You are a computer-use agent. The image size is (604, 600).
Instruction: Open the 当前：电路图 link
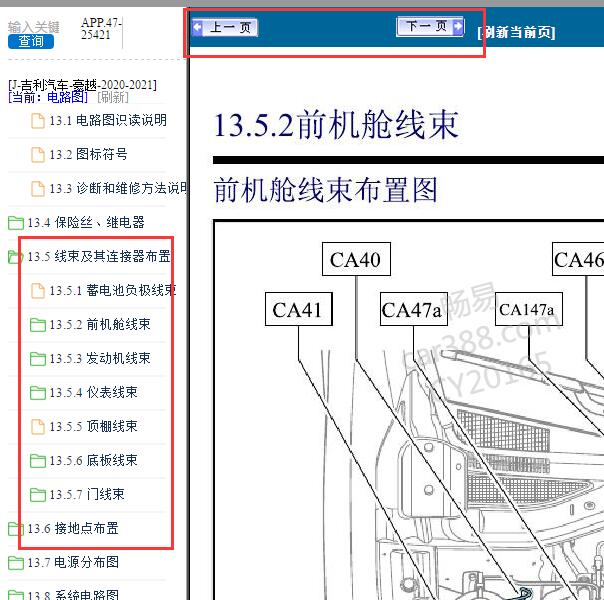click(x=48, y=97)
